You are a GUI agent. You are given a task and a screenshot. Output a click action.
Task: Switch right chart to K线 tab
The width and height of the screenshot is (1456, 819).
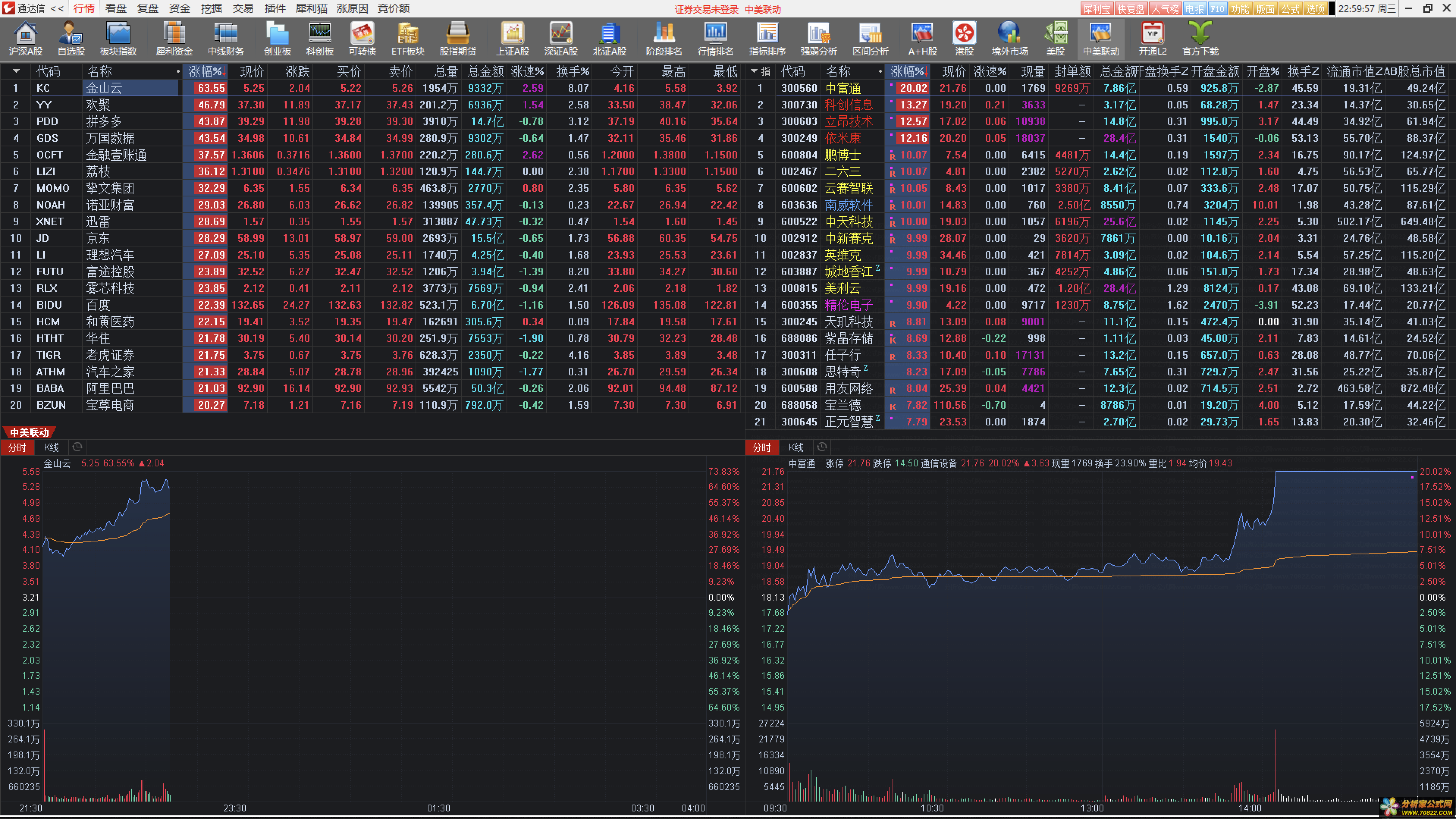click(796, 448)
